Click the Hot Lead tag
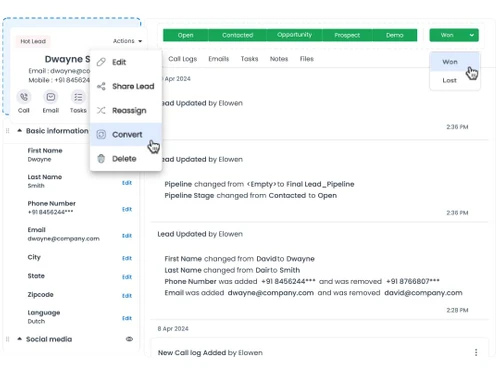500x375 pixels. 33,41
